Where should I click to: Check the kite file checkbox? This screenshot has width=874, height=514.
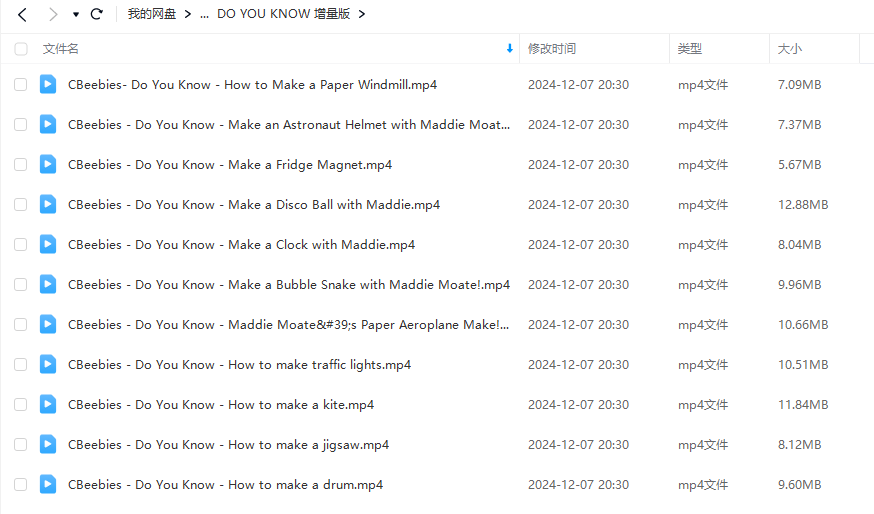coord(21,405)
